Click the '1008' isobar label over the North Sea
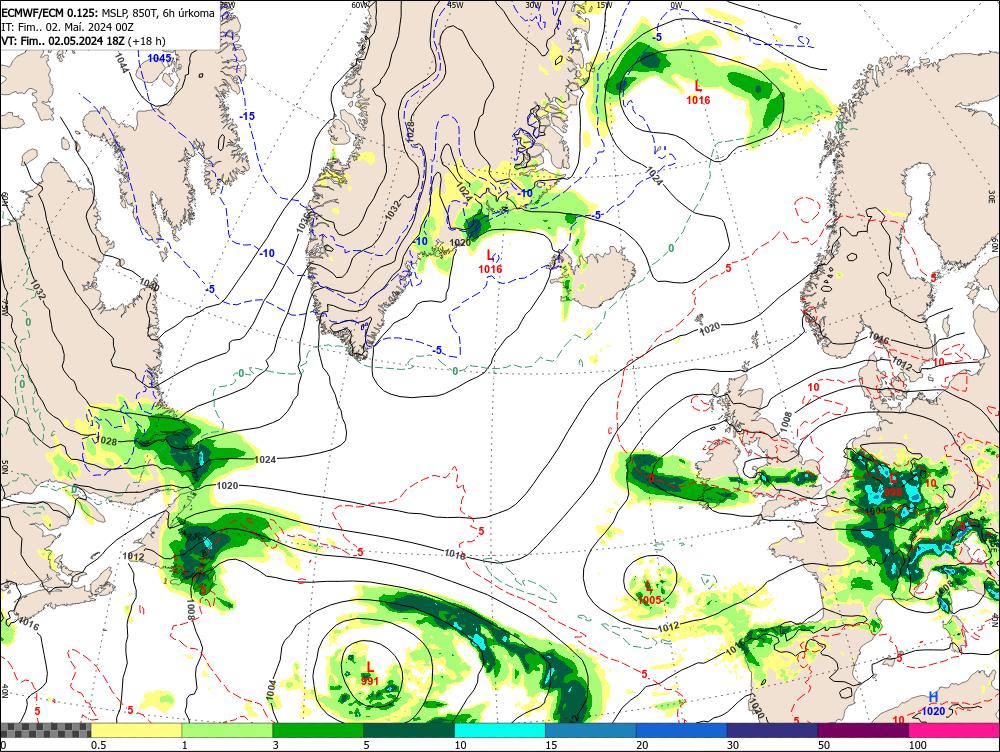Image resolution: width=1000 pixels, height=752 pixels. point(786,422)
